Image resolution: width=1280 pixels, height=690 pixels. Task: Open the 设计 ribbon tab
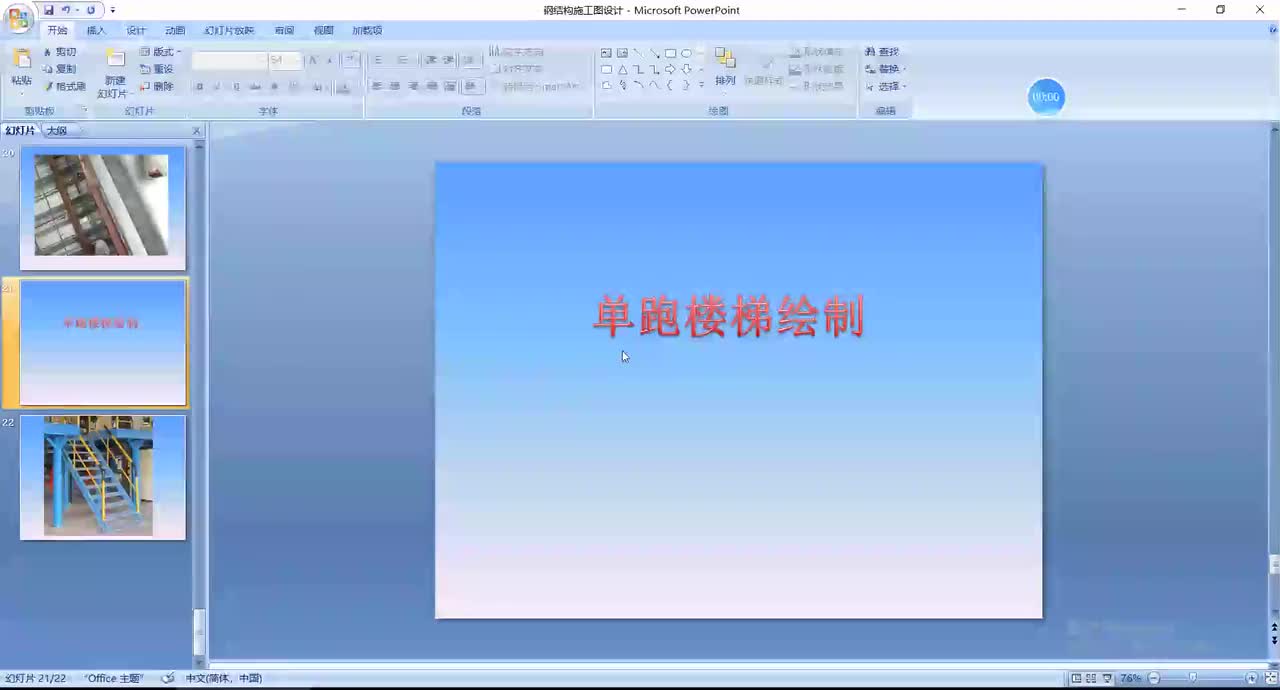pyautogui.click(x=136, y=31)
